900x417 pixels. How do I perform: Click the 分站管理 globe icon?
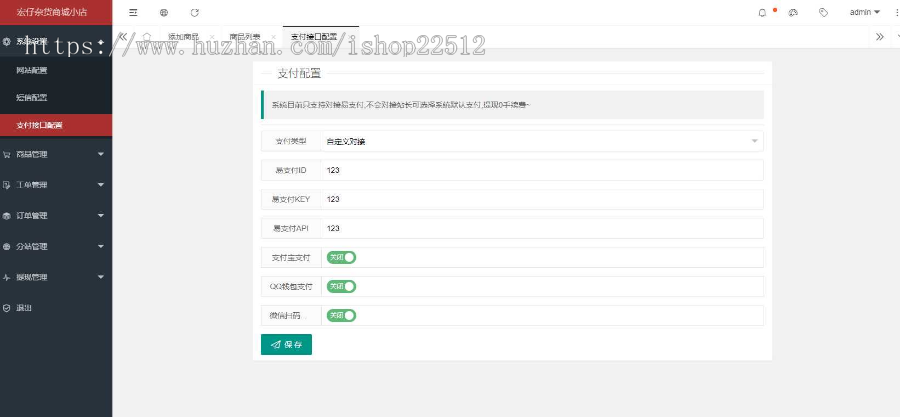pyautogui.click(x=7, y=247)
